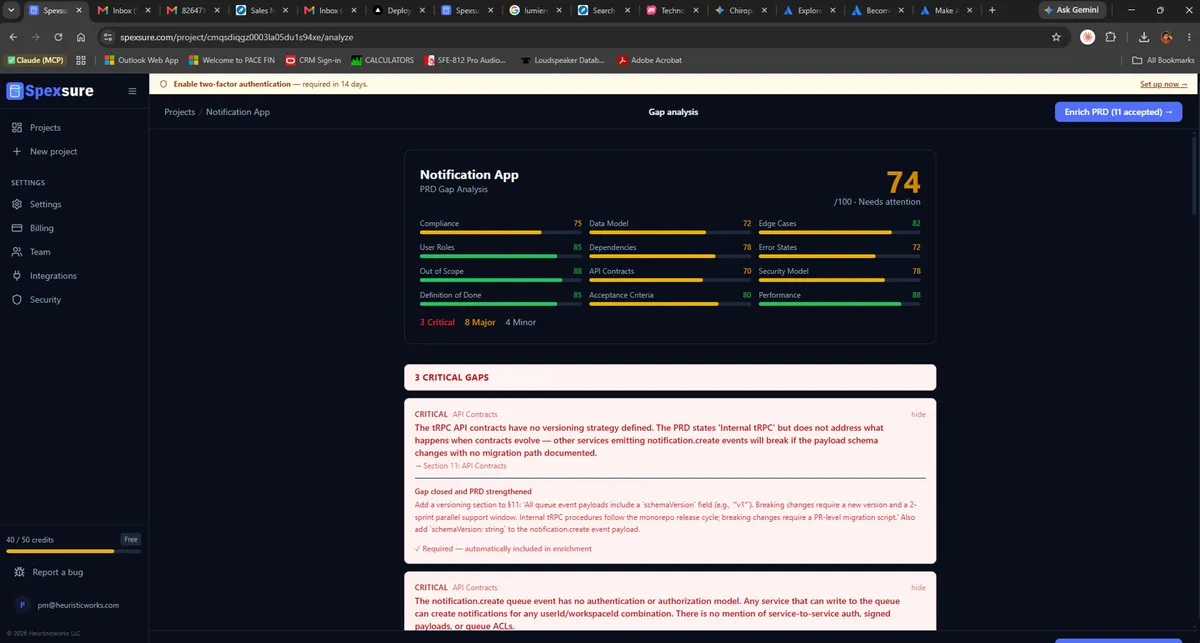This screenshot has width=1200, height=643.
Task: Hide the queue authentication critical gap card
Action: [x=918, y=588]
